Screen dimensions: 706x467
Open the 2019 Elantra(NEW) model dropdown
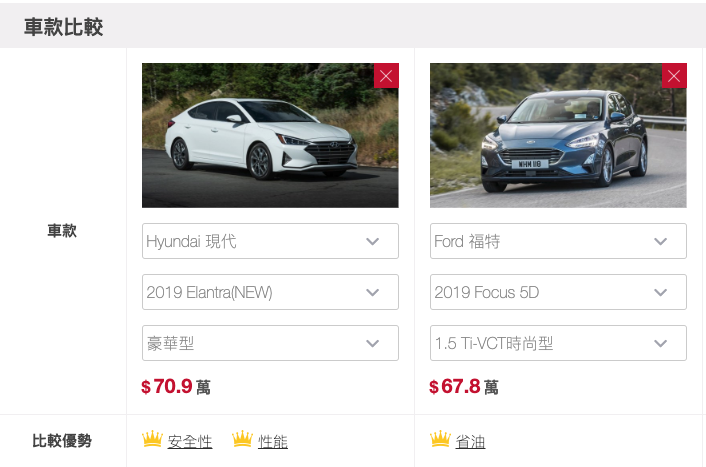pos(270,292)
